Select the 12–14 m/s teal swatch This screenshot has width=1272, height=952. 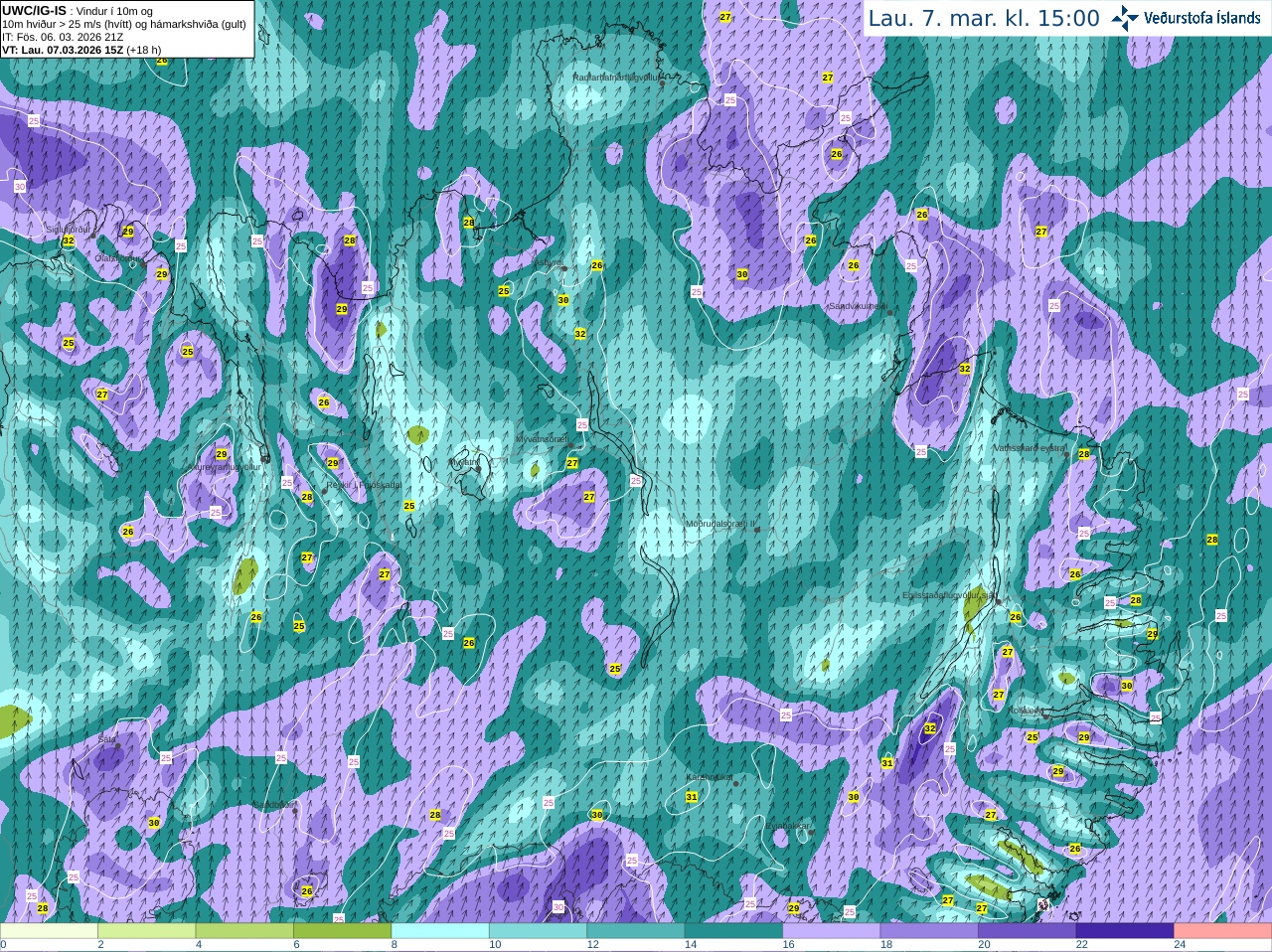coord(636,931)
